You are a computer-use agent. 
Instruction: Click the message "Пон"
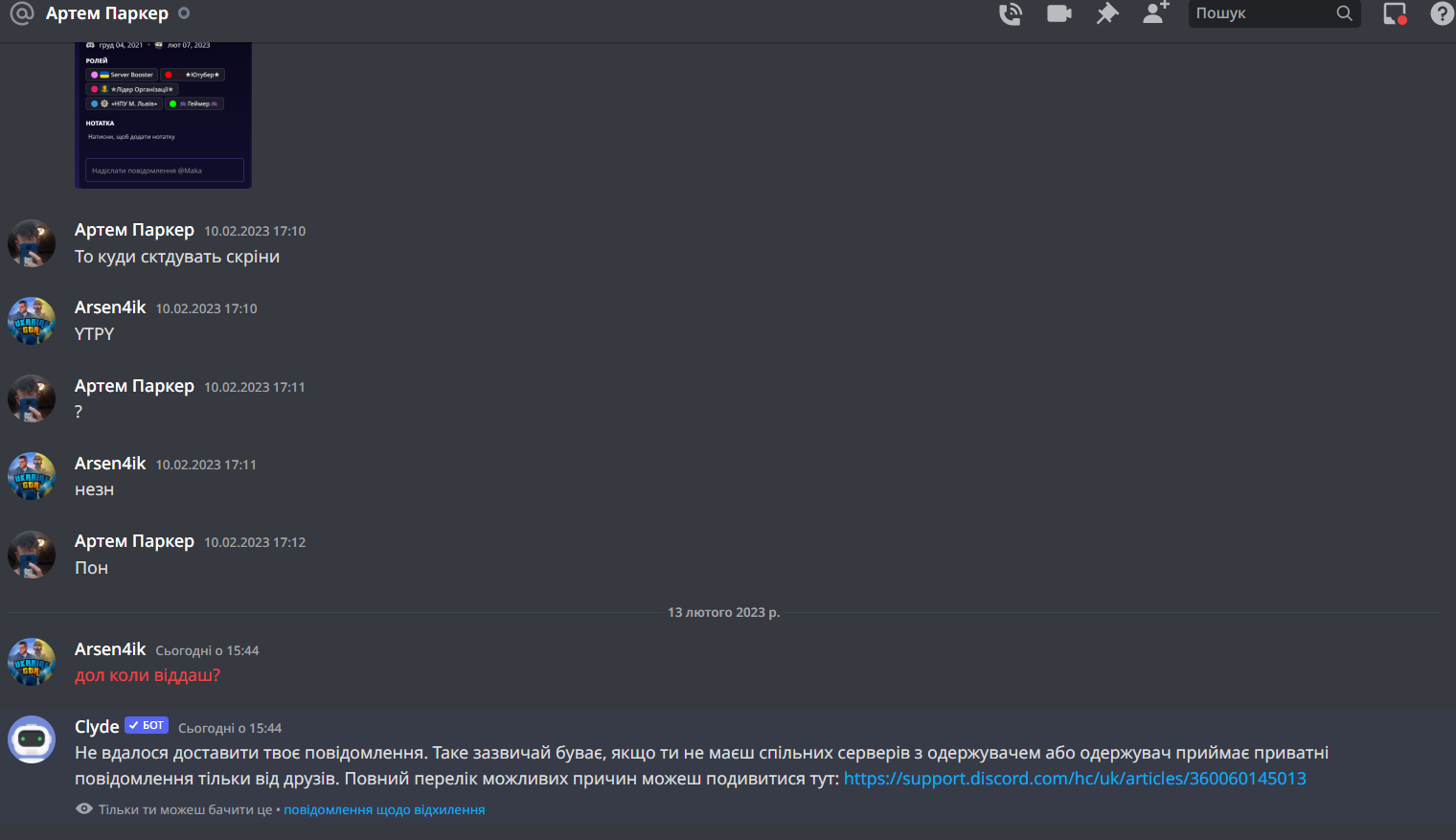pyautogui.click(x=91, y=568)
